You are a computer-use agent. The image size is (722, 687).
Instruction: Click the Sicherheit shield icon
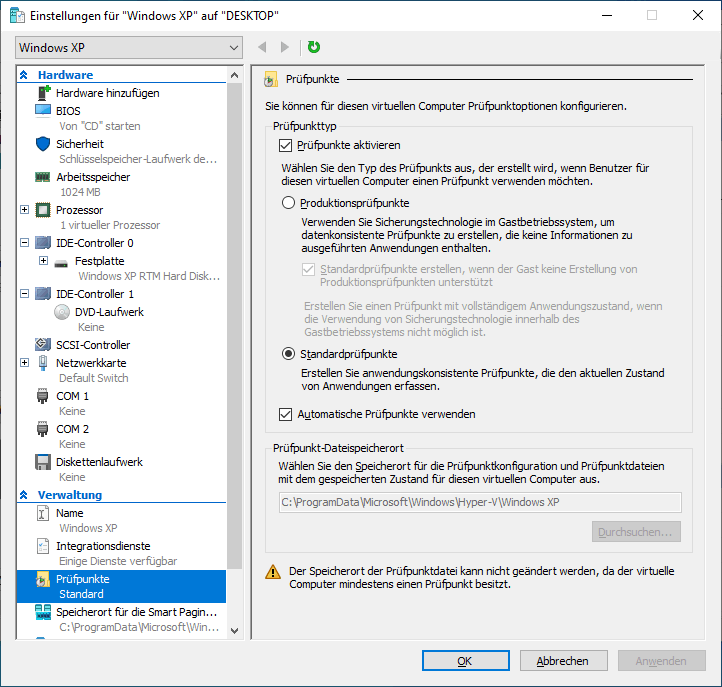tap(43, 144)
